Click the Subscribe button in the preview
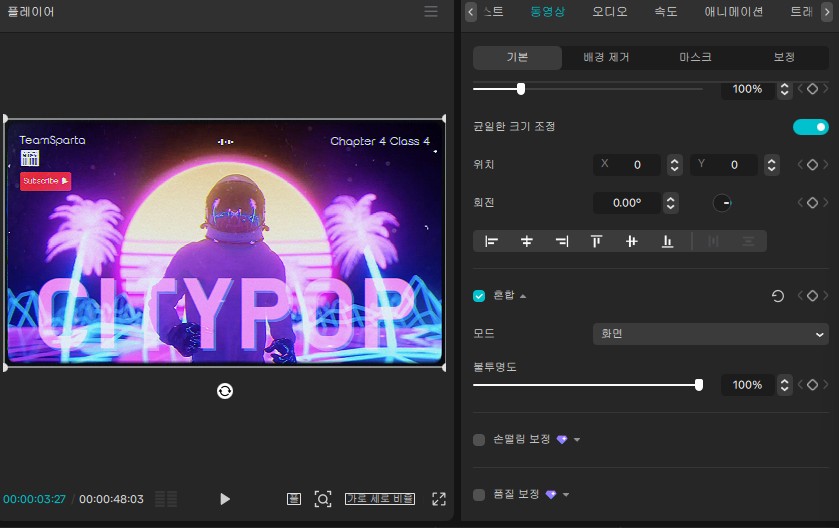 point(45,181)
